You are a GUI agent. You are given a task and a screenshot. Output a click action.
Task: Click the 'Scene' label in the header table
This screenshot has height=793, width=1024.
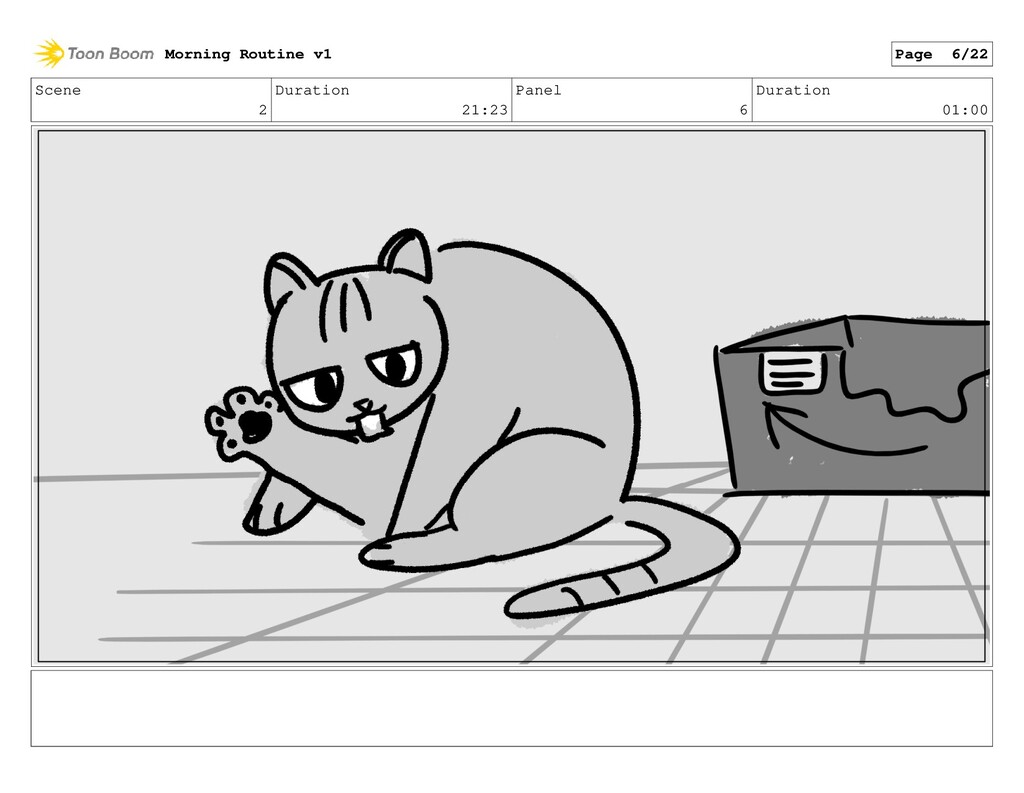tap(58, 90)
